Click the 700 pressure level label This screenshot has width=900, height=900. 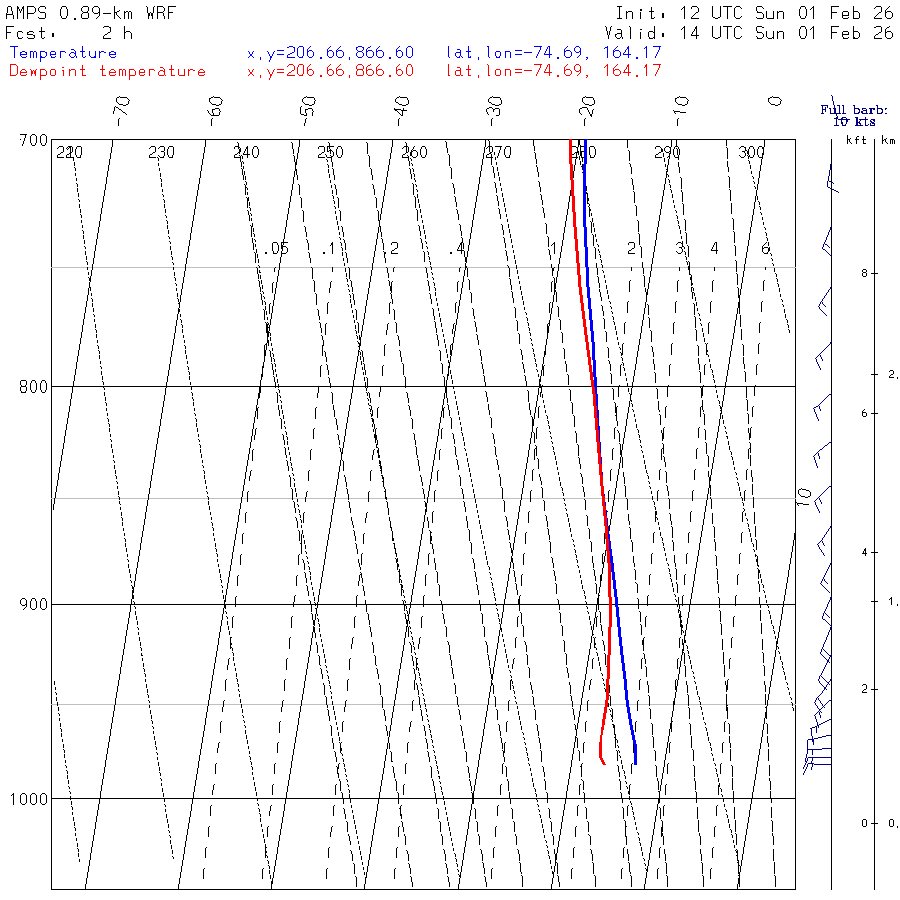click(x=33, y=141)
